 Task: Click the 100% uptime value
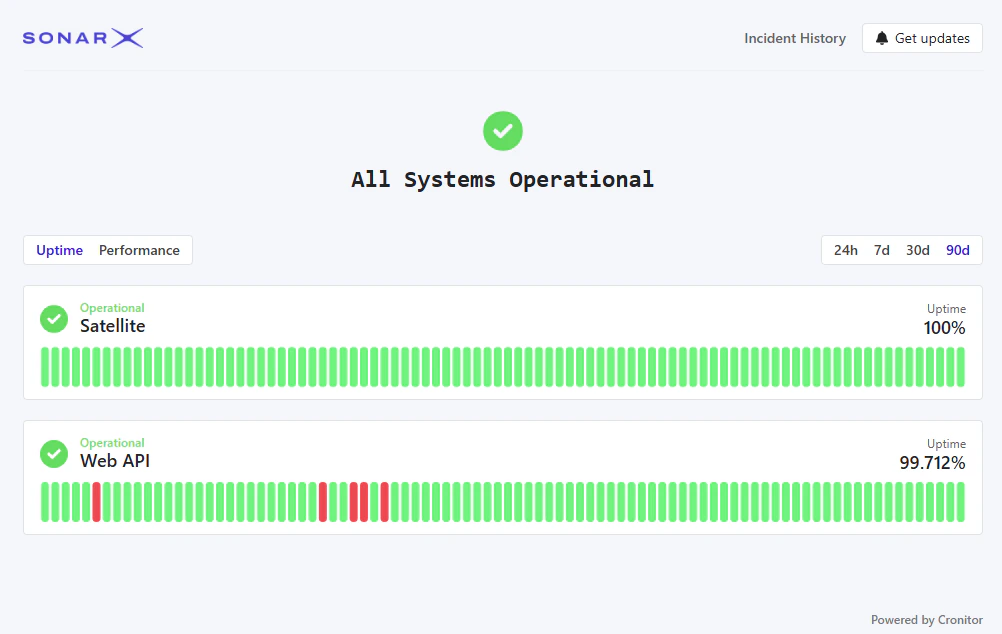tap(944, 328)
